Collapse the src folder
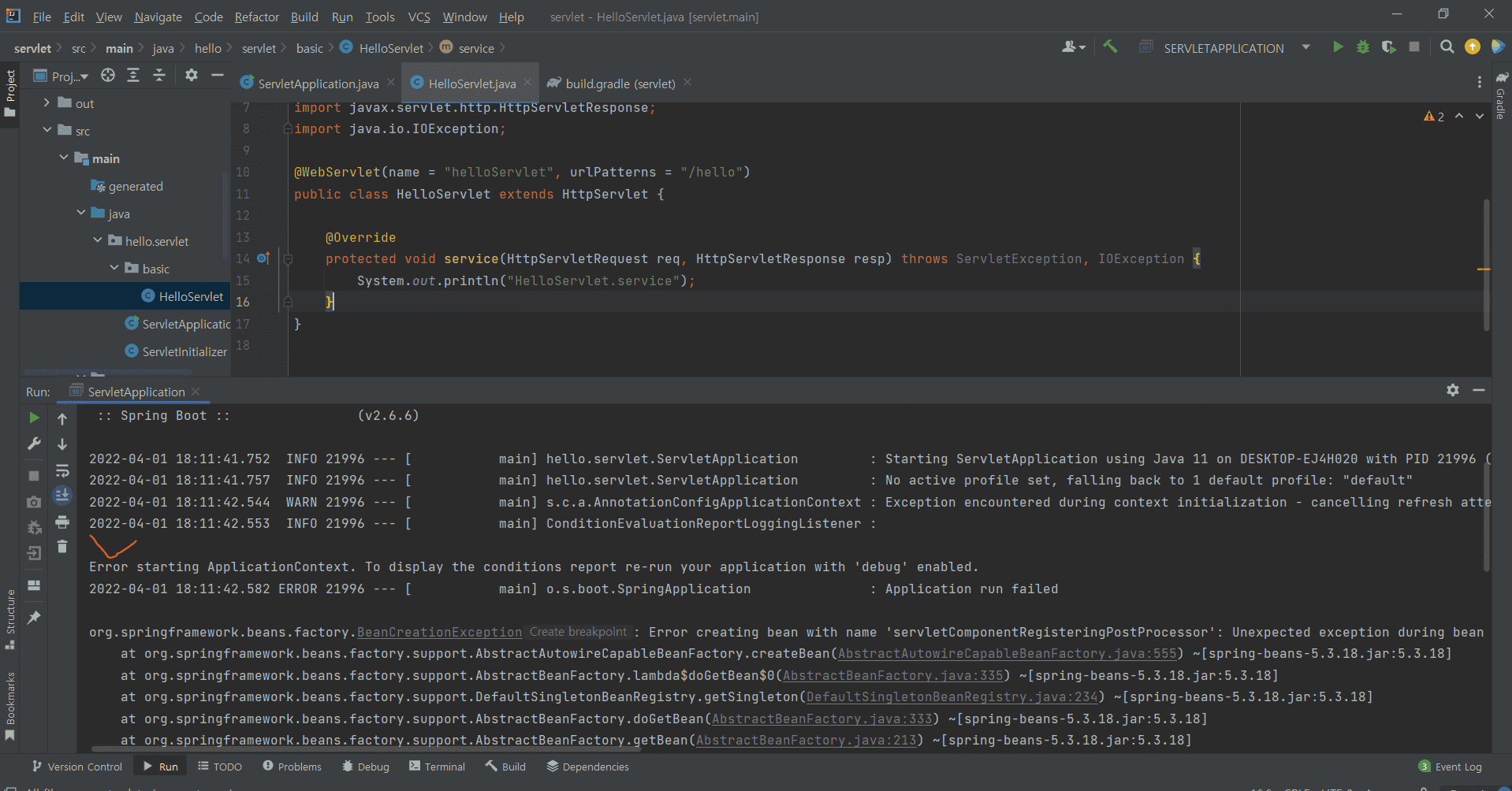The image size is (1512, 791). (x=47, y=131)
